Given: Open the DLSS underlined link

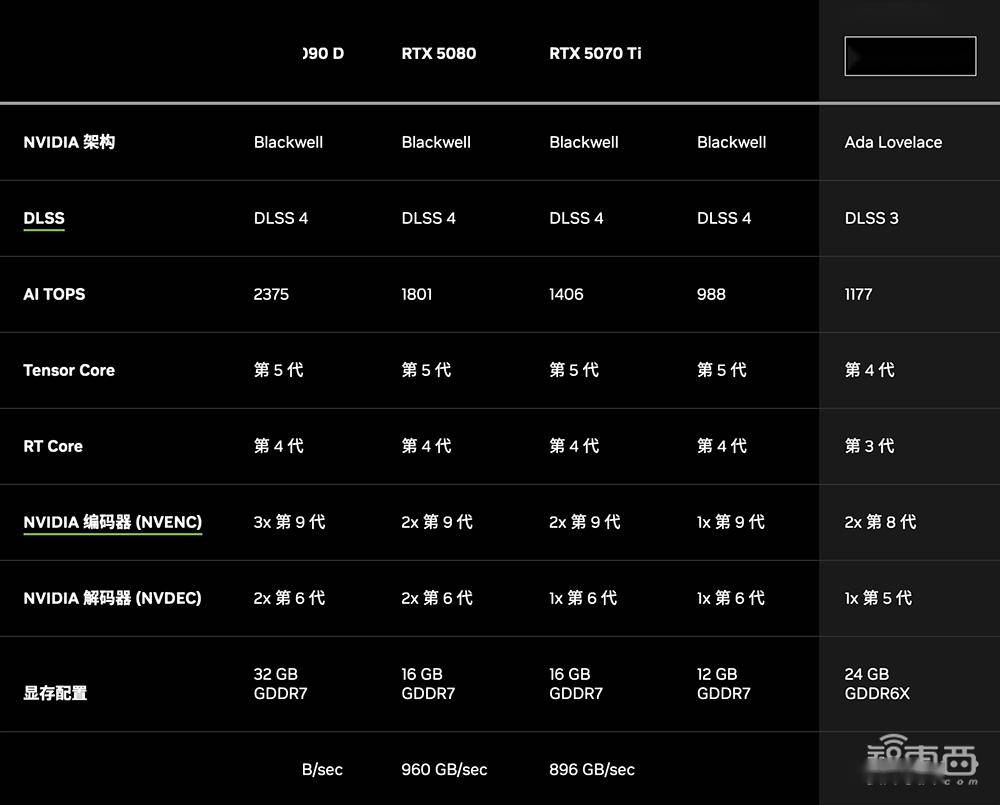Looking at the screenshot, I should 44,218.
